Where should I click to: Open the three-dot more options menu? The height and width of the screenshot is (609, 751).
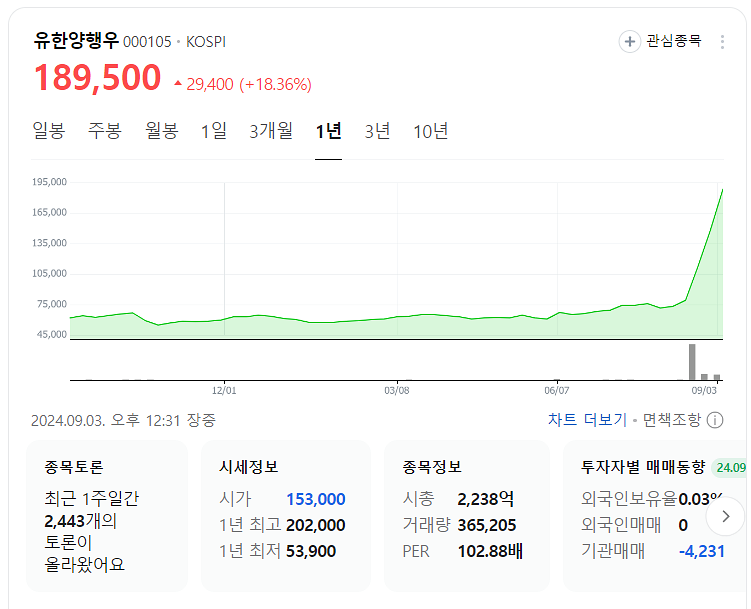click(x=722, y=42)
